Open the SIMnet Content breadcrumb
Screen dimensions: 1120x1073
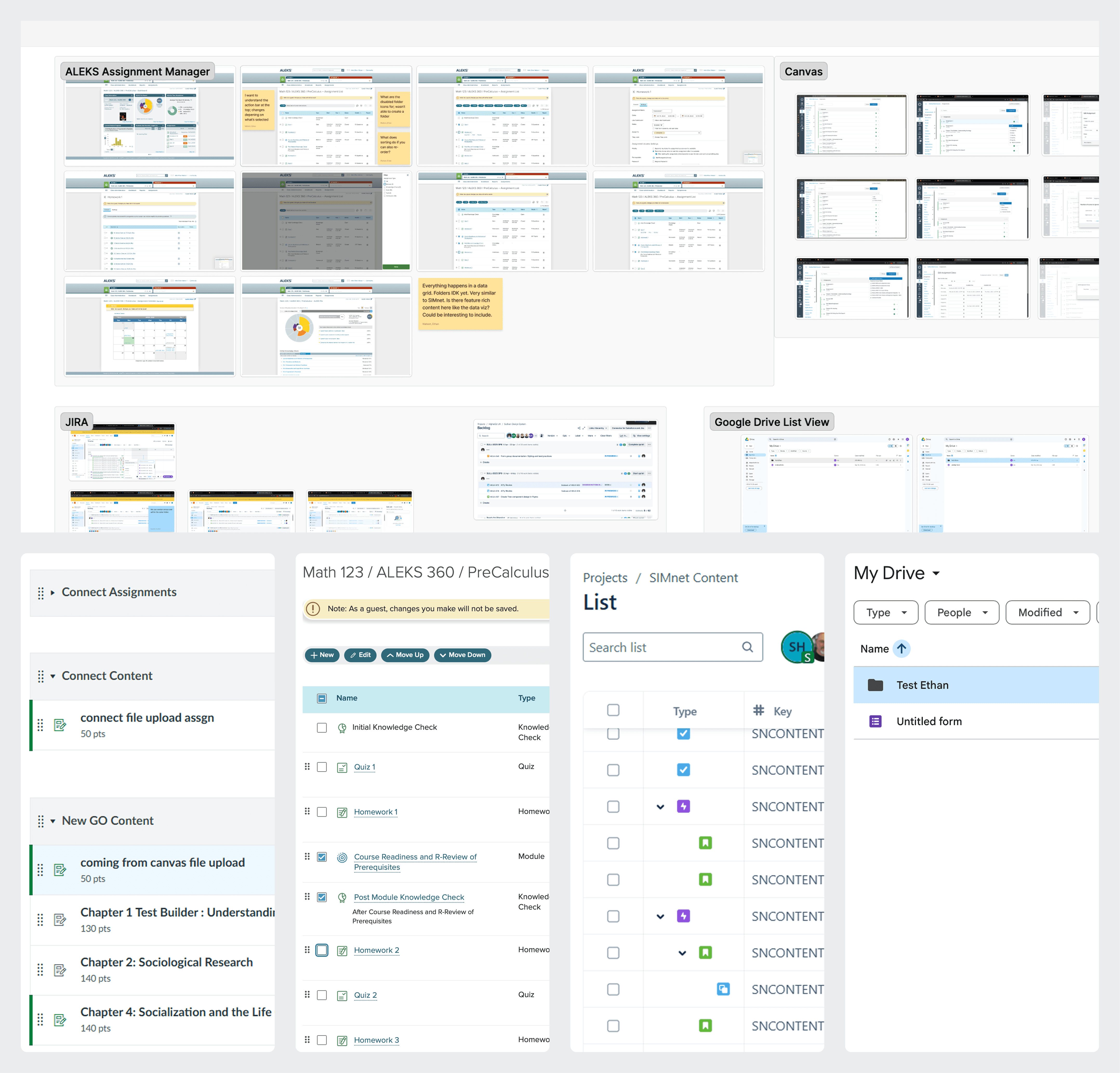pos(693,578)
